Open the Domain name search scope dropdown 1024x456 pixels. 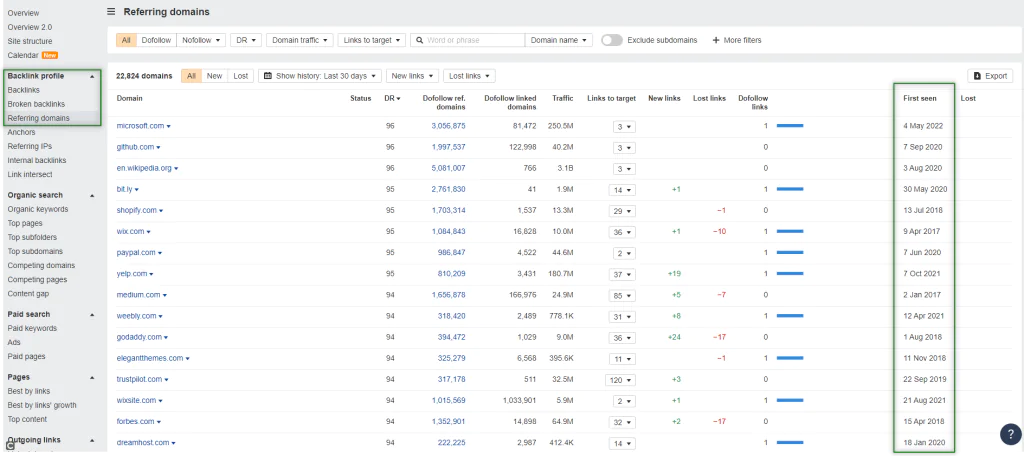[558, 40]
